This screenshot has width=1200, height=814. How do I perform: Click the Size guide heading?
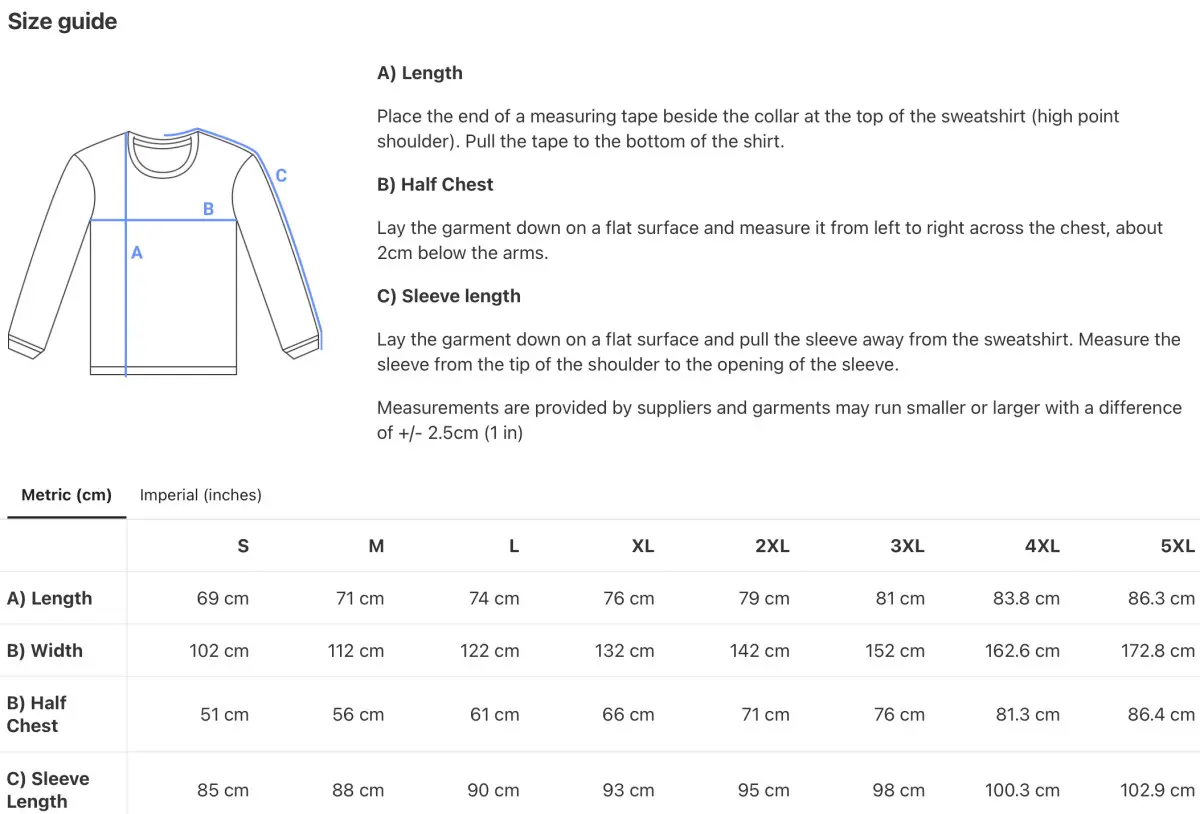click(62, 21)
